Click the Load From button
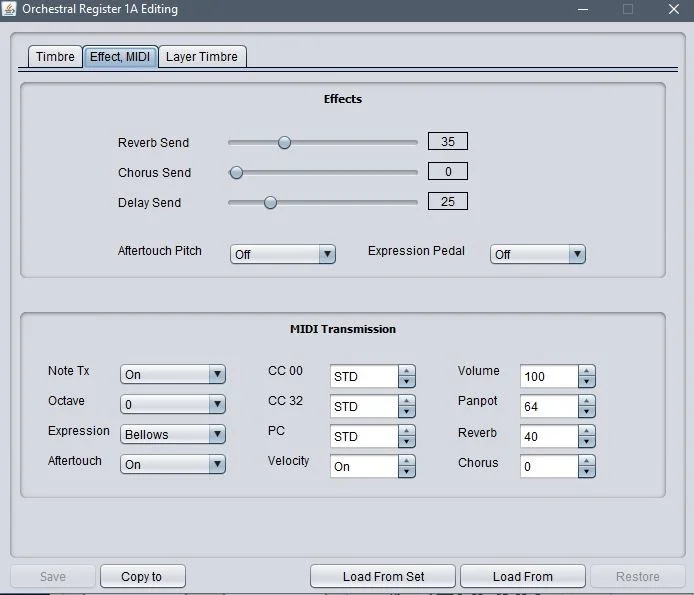The width and height of the screenshot is (694, 595). (523, 577)
